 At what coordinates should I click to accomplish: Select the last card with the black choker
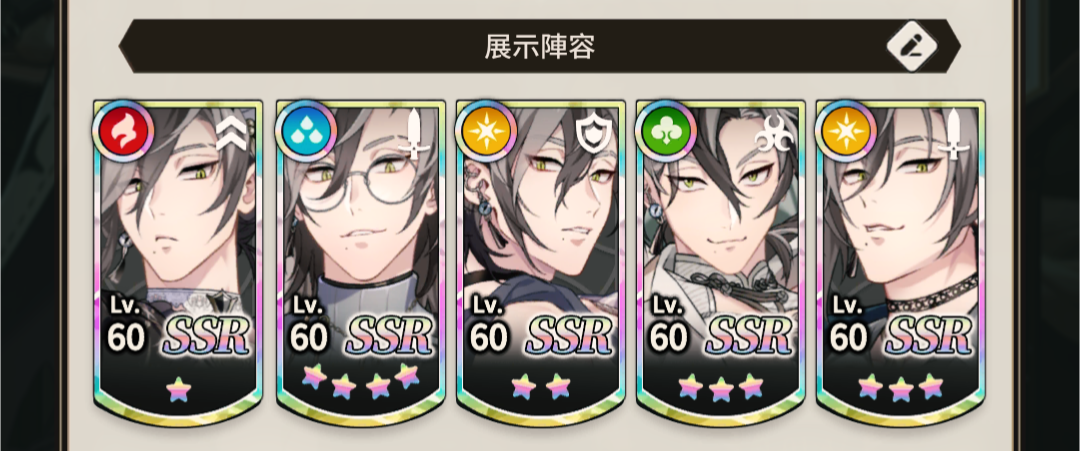[901, 263]
